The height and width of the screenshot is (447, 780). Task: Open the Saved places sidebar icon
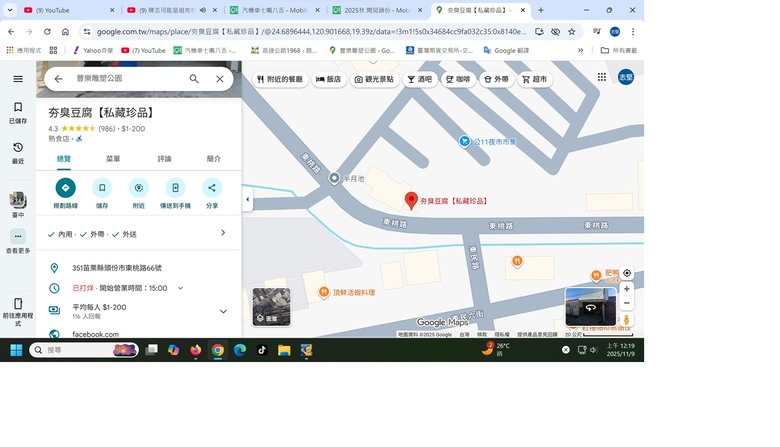click(x=18, y=112)
